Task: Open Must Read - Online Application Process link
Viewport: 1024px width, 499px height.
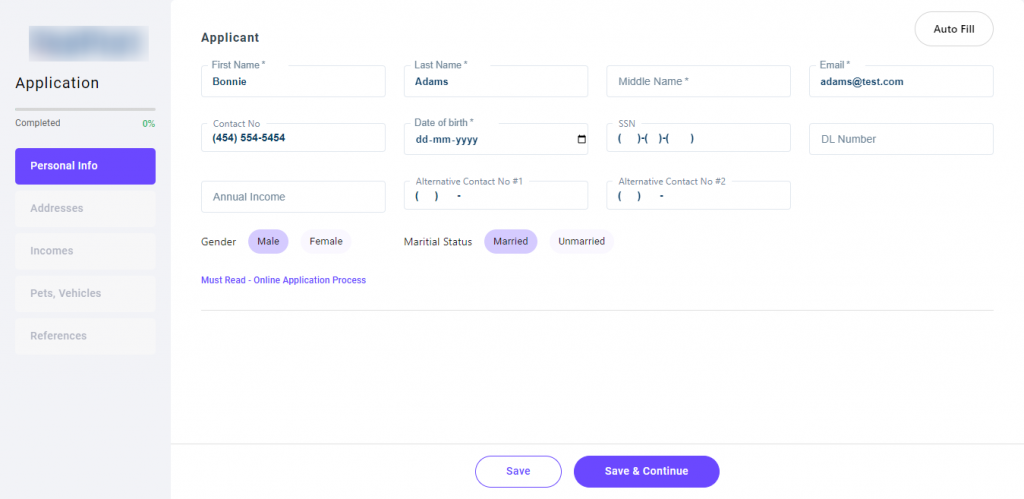Action: click(x=283, y=280)
